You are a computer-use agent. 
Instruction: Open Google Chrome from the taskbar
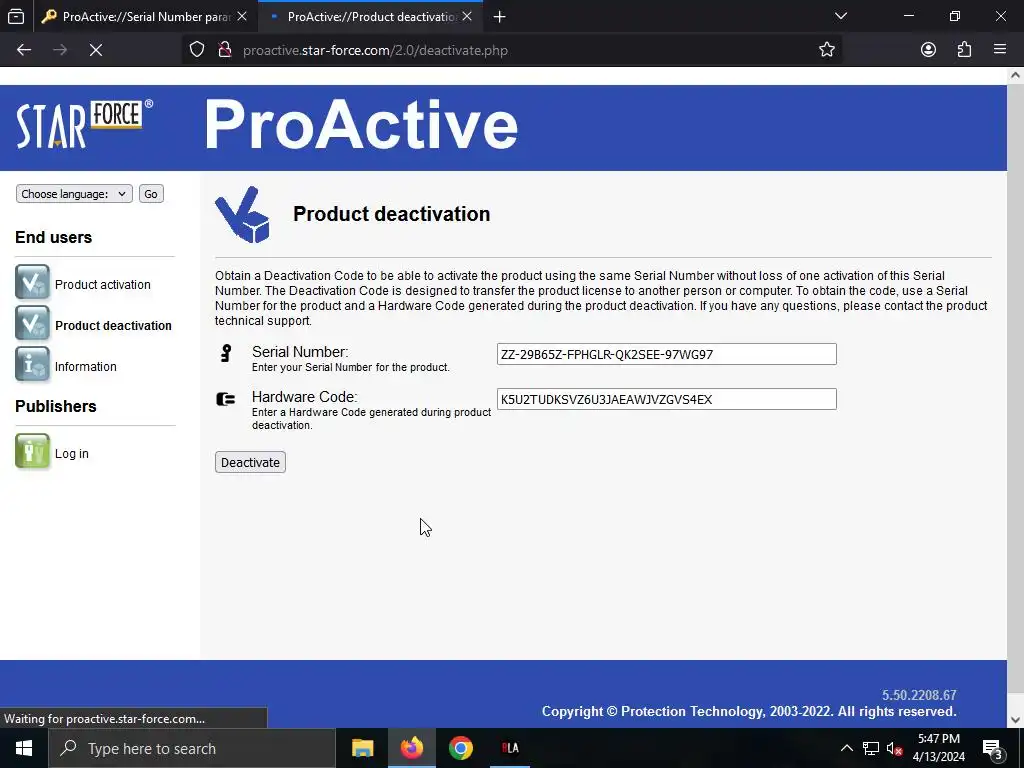point(460,748)
